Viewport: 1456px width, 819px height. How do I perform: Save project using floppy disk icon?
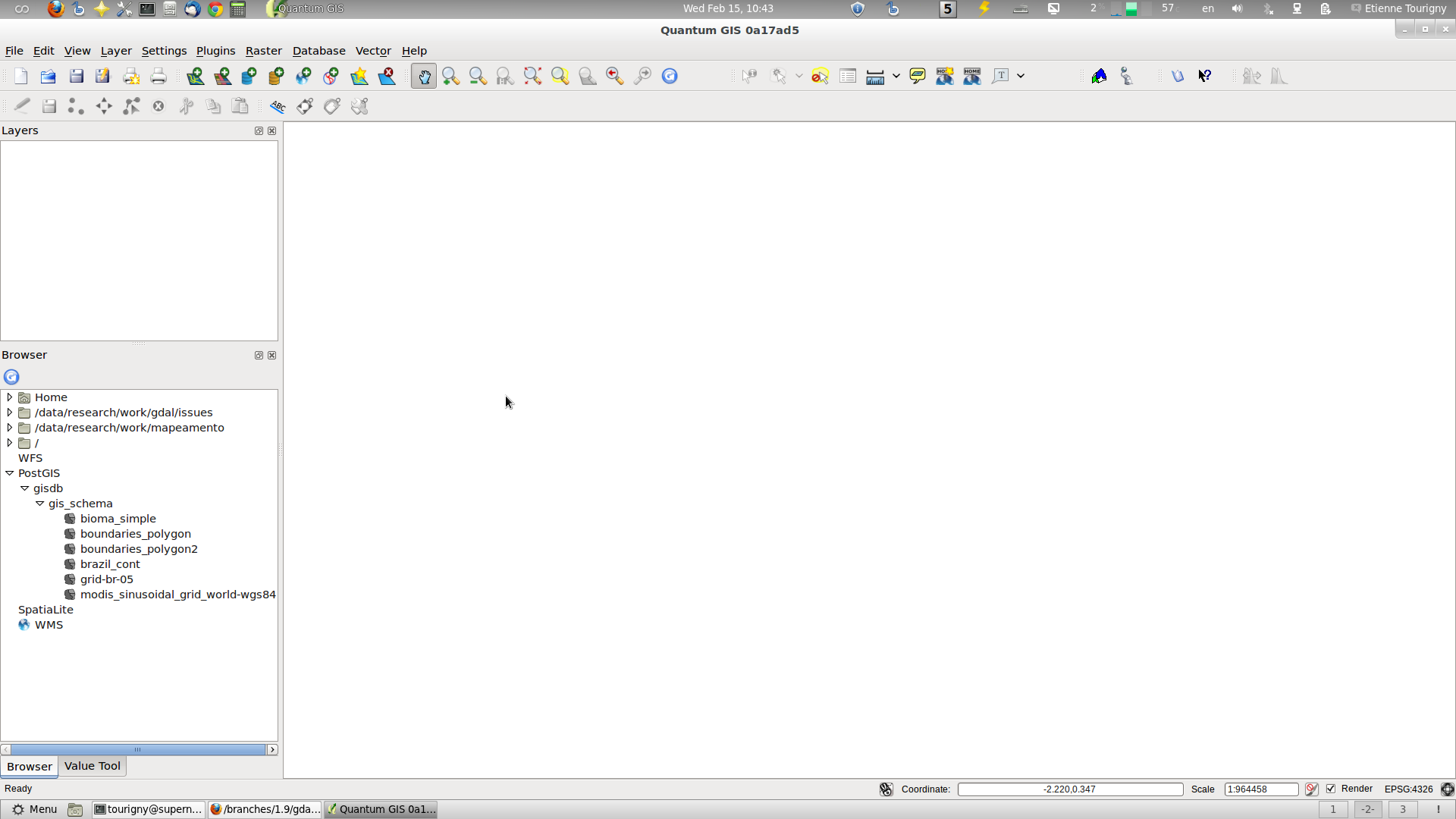(x=76, y=76)
